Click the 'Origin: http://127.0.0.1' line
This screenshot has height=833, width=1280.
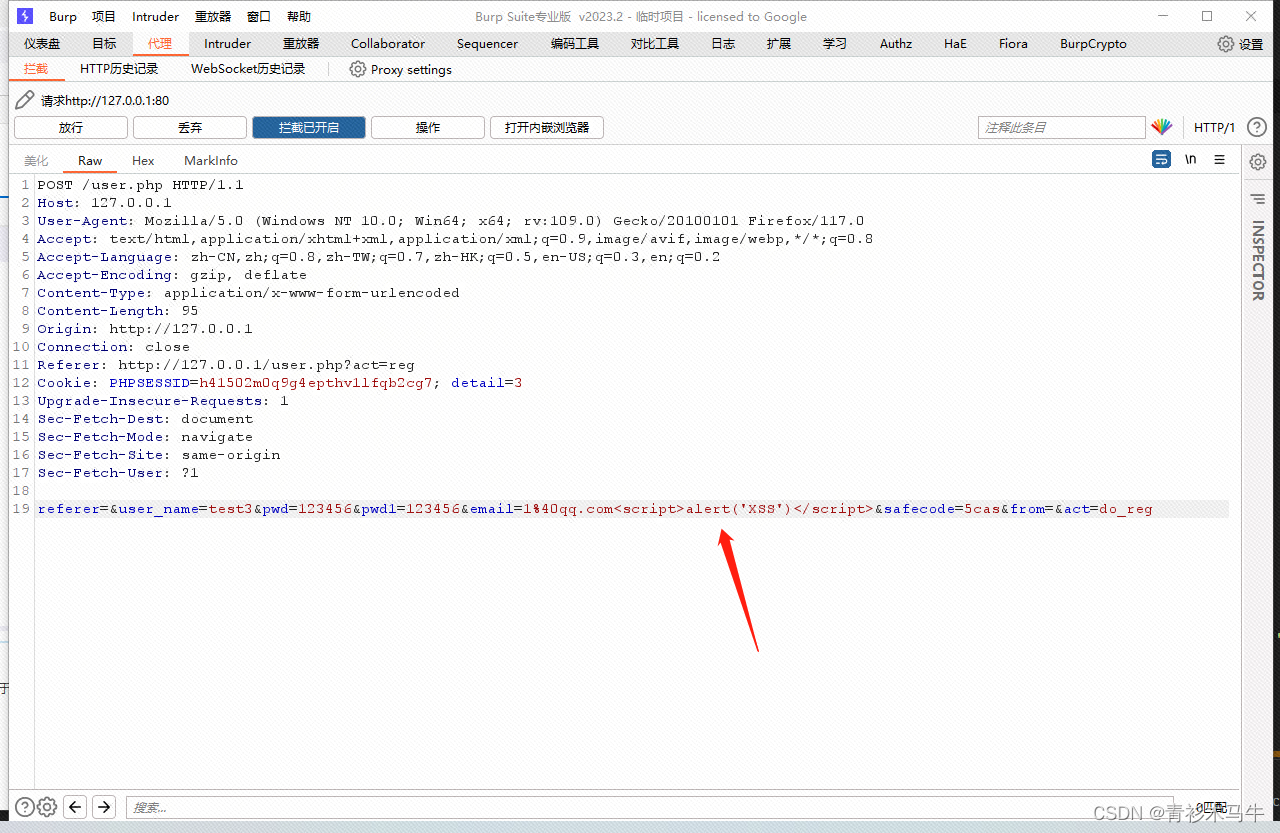pyautogui.click(x=145, y=329)
